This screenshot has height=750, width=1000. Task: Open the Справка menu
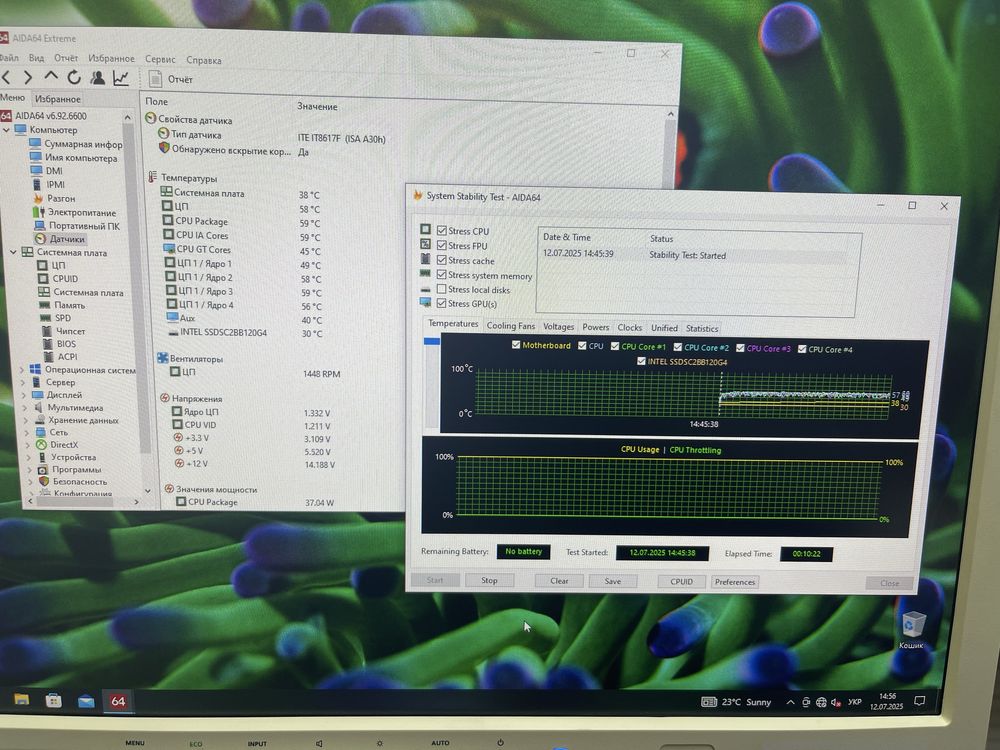204,60
